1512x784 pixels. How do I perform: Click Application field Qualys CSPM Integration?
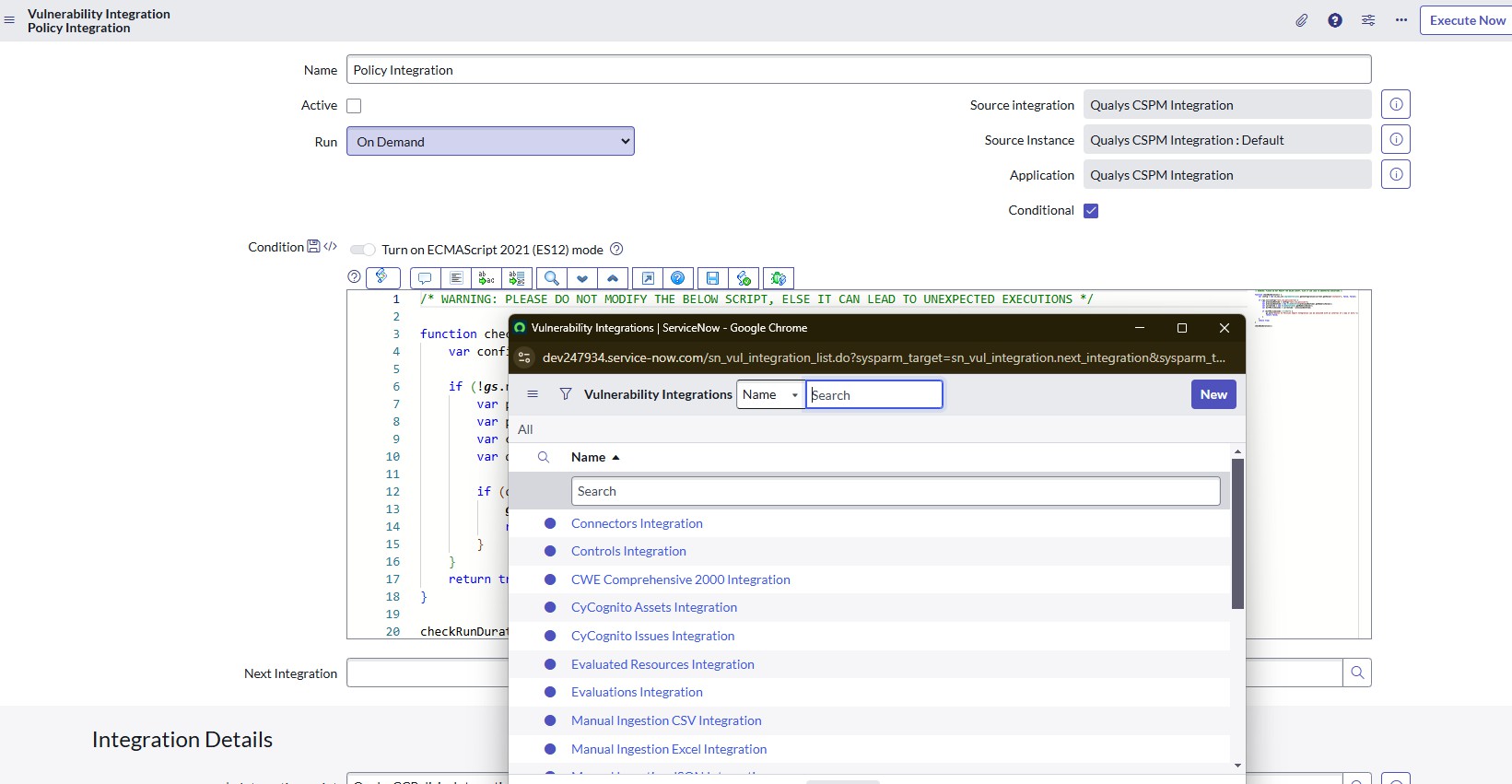[x=1227, y=175]
